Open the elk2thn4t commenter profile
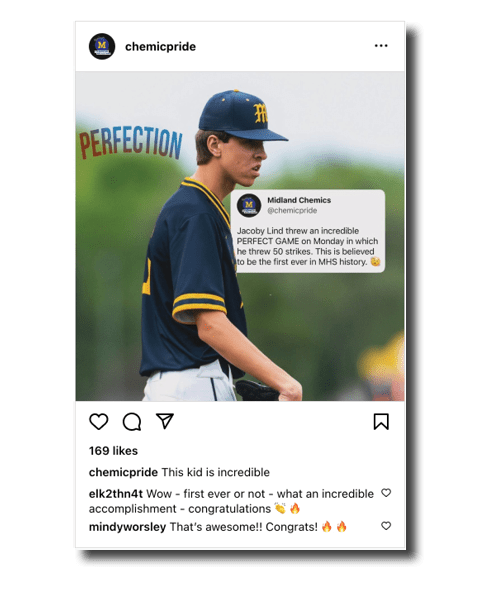Screen dimensions: 498x589 [116, 494]
